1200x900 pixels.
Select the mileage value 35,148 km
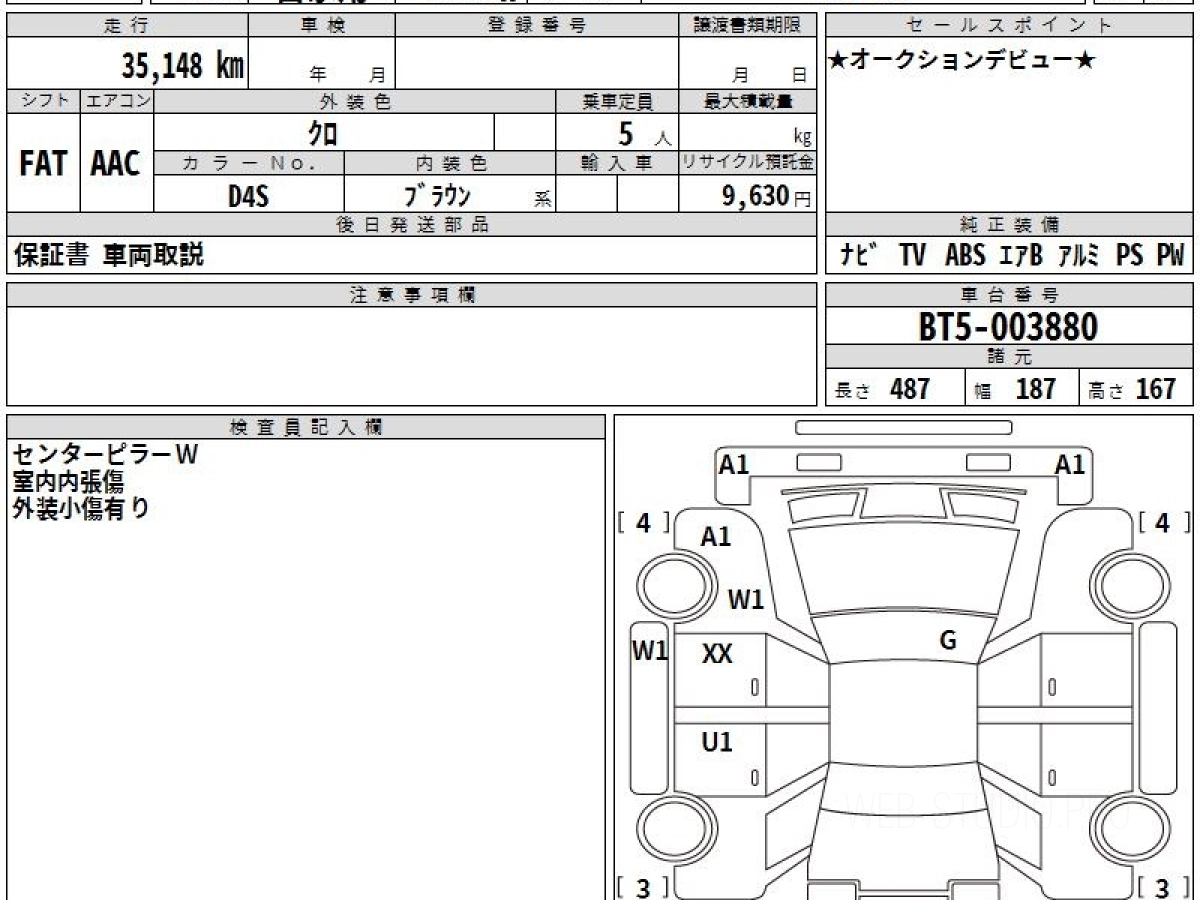(x=183, y=66)
